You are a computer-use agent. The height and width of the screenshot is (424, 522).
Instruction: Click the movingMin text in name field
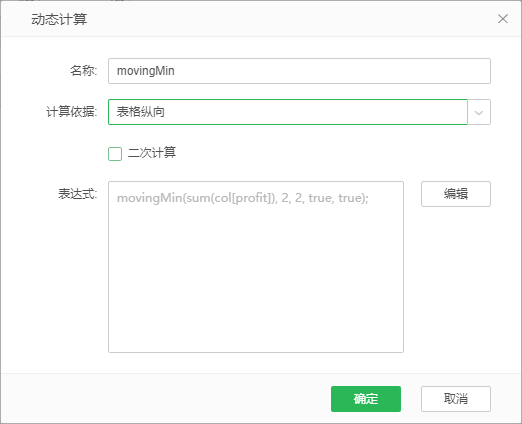point(146,71)
